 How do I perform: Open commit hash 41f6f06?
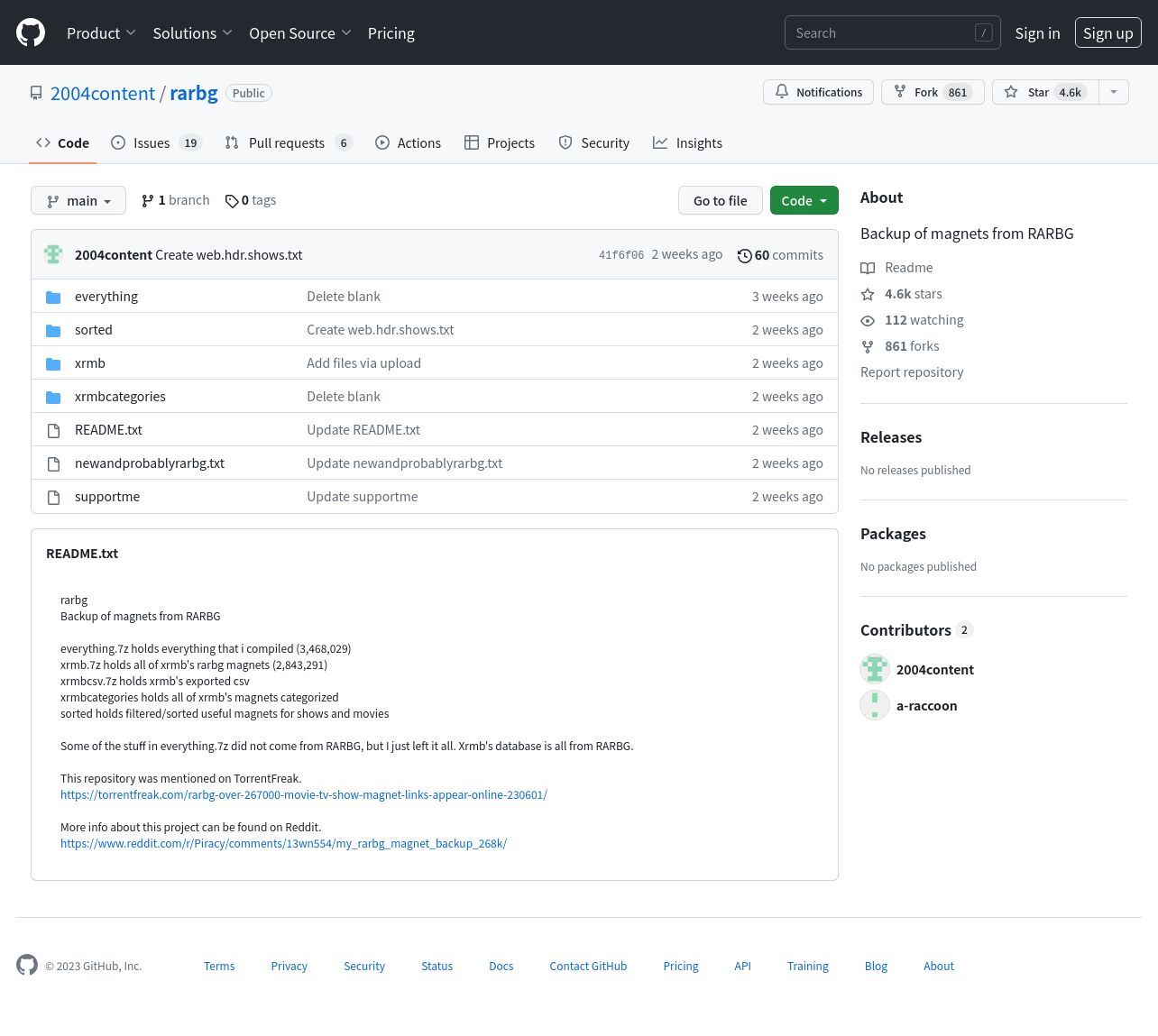click(x=621, y=255)
